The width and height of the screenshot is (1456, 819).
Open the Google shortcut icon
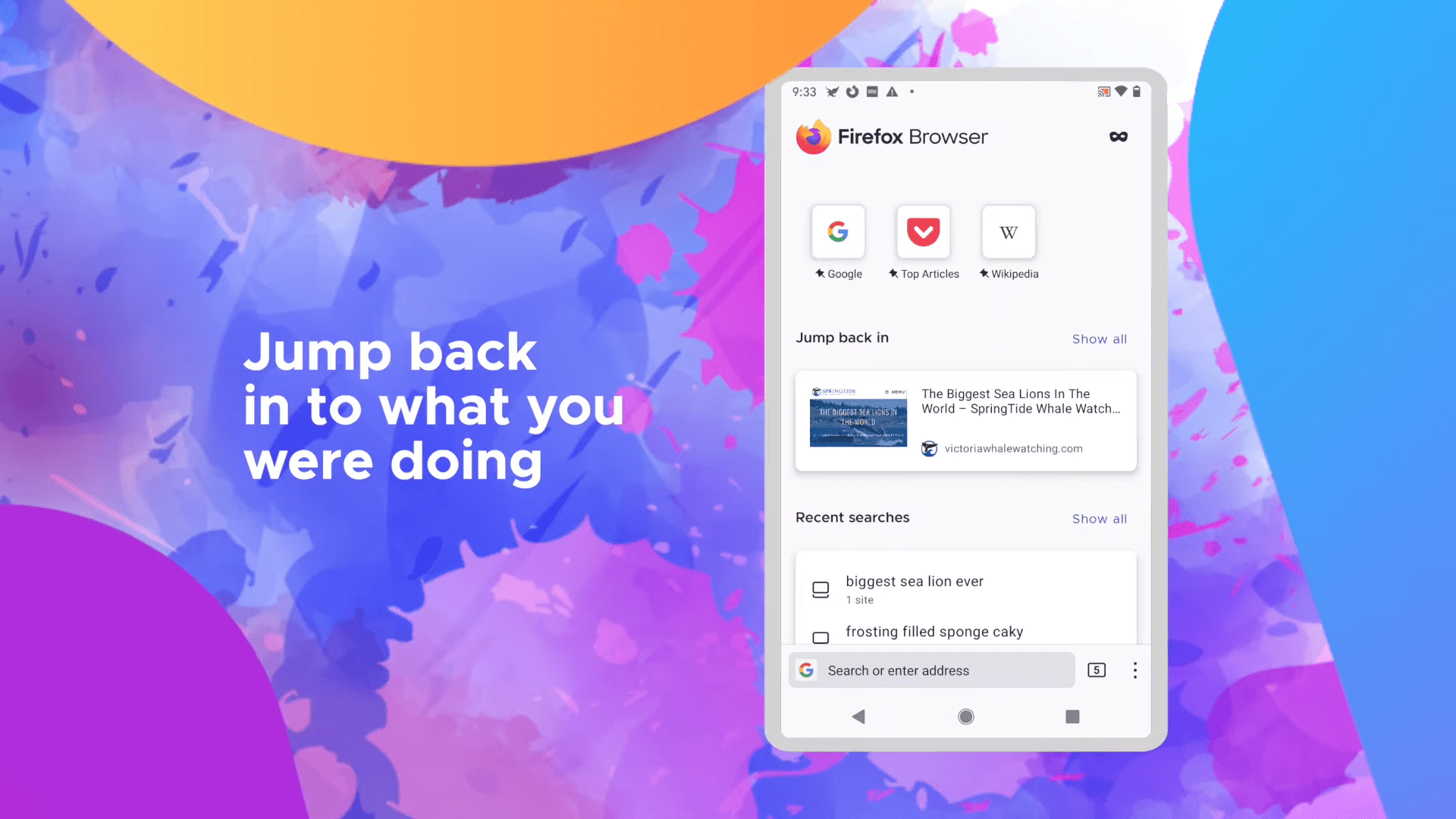click(x=838, y=232)
